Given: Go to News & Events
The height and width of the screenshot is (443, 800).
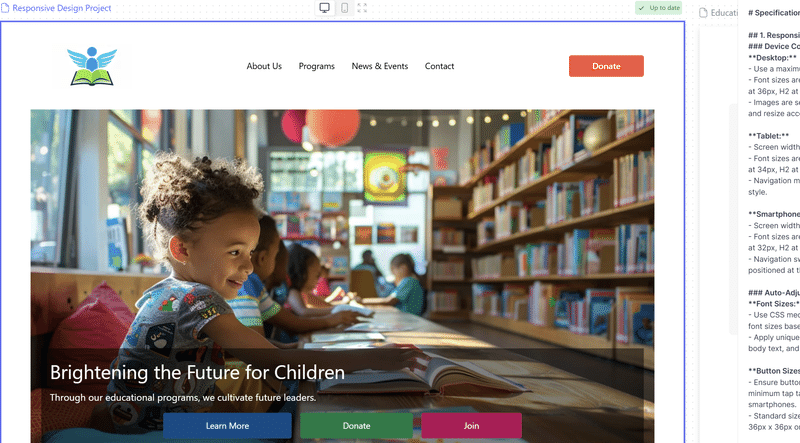Looking at the screenshot, I should click(380, 66).
